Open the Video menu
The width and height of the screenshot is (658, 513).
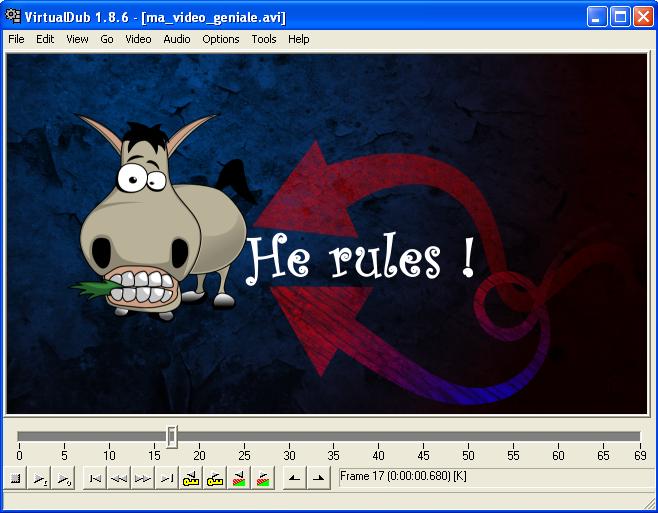[x=138, y=39]
